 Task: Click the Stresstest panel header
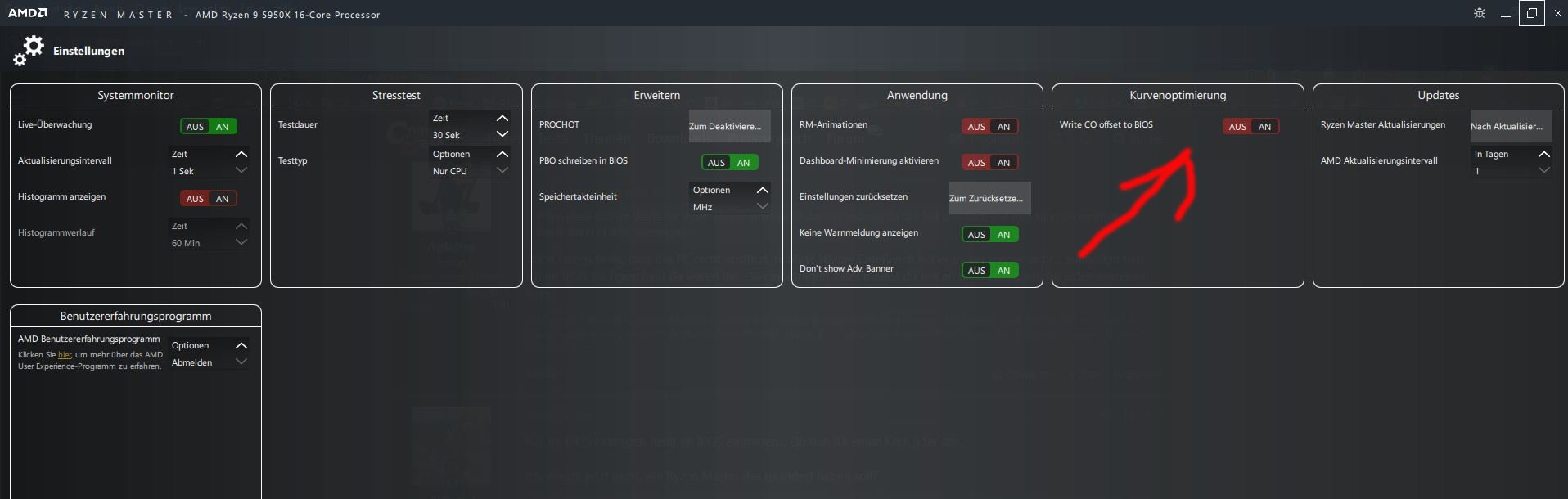(x=396, y=95)
